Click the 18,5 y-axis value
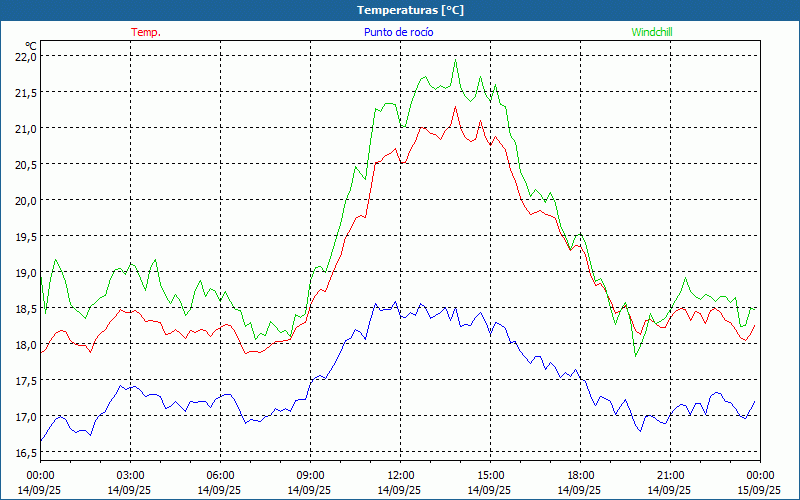This screenshot has width=800, height=500. pos(25,308)
